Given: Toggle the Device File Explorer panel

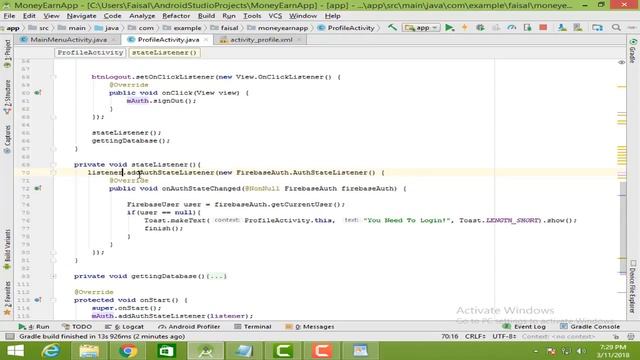Looking at the screenshot, I should tap(633, 287).
